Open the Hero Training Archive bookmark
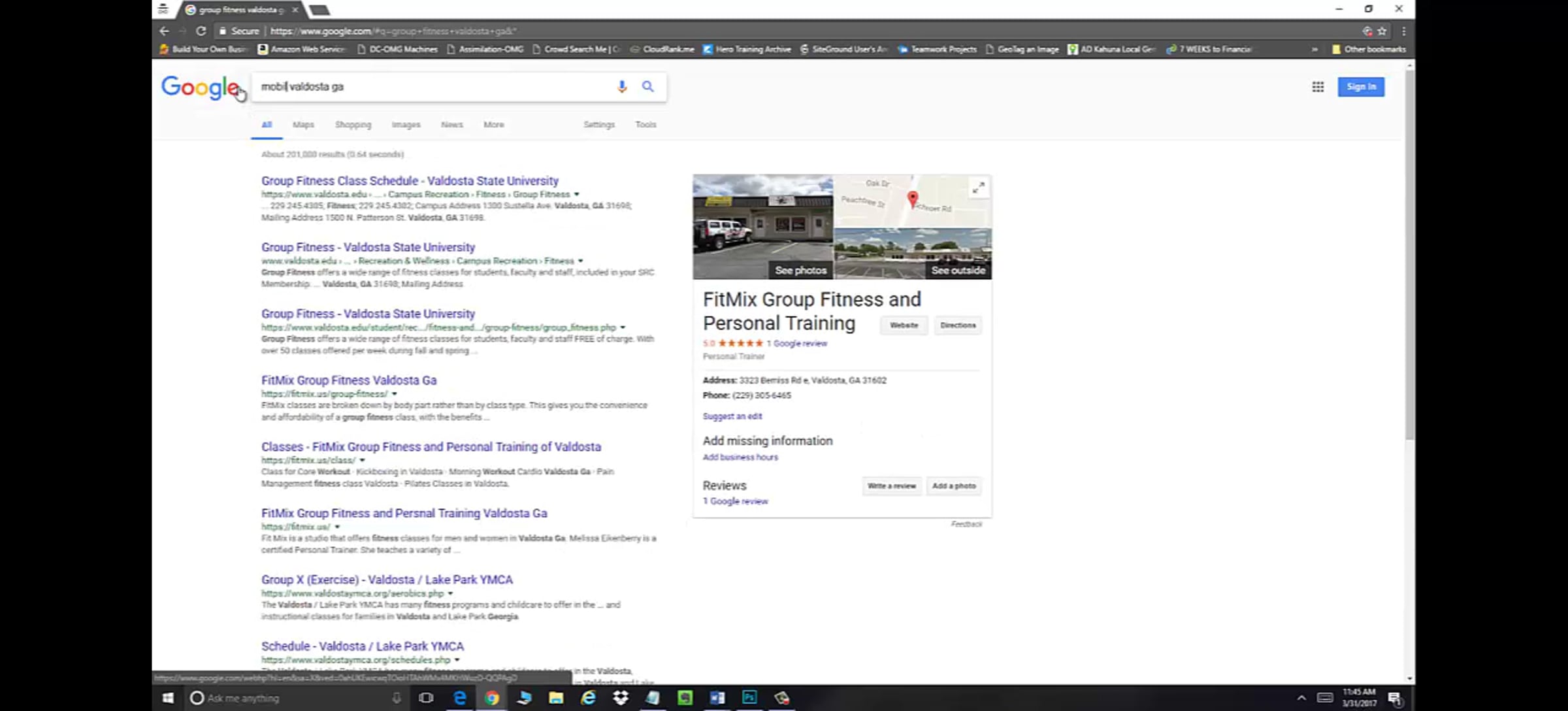1568x711 pixels. tap(747, 49)
